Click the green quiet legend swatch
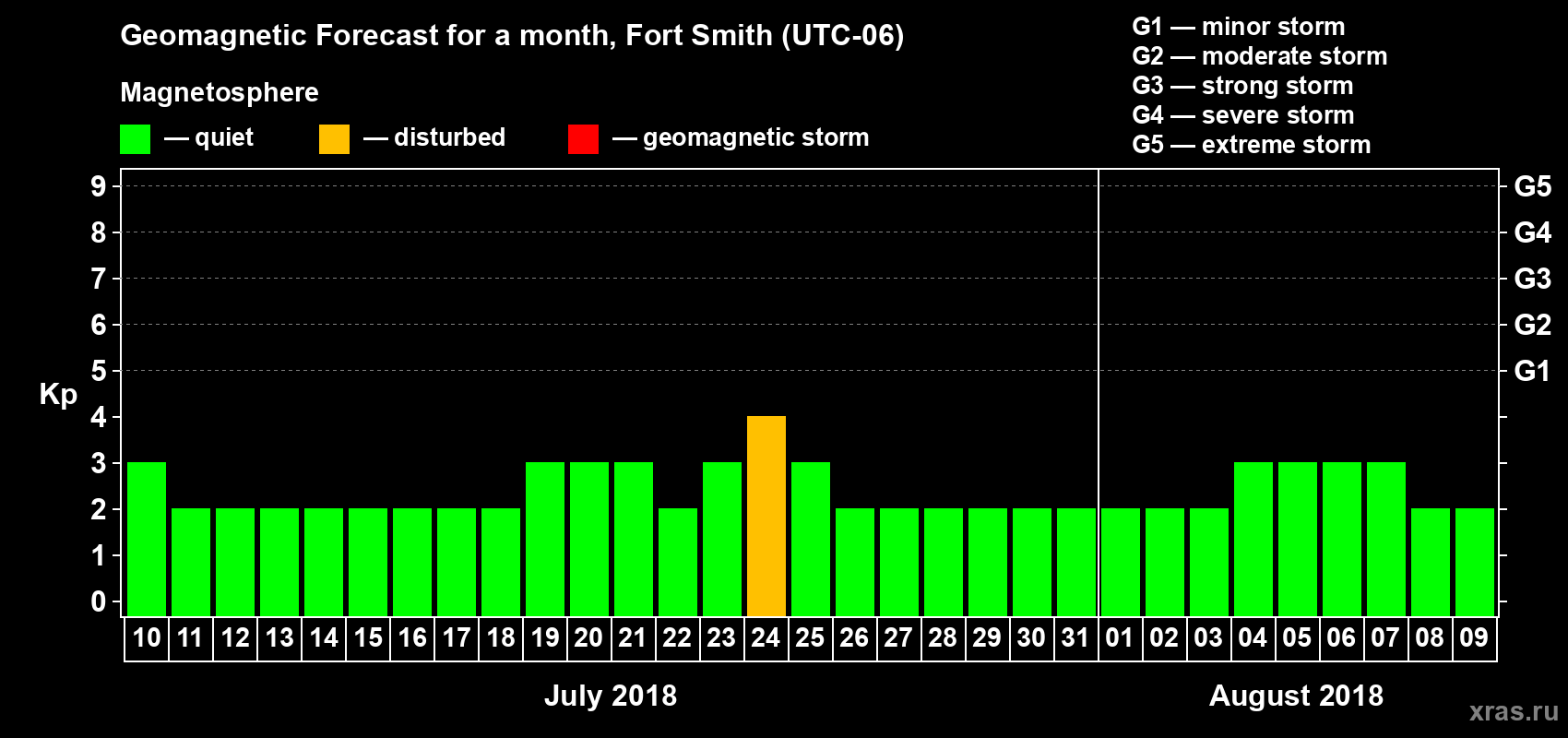 pos(135,139)
